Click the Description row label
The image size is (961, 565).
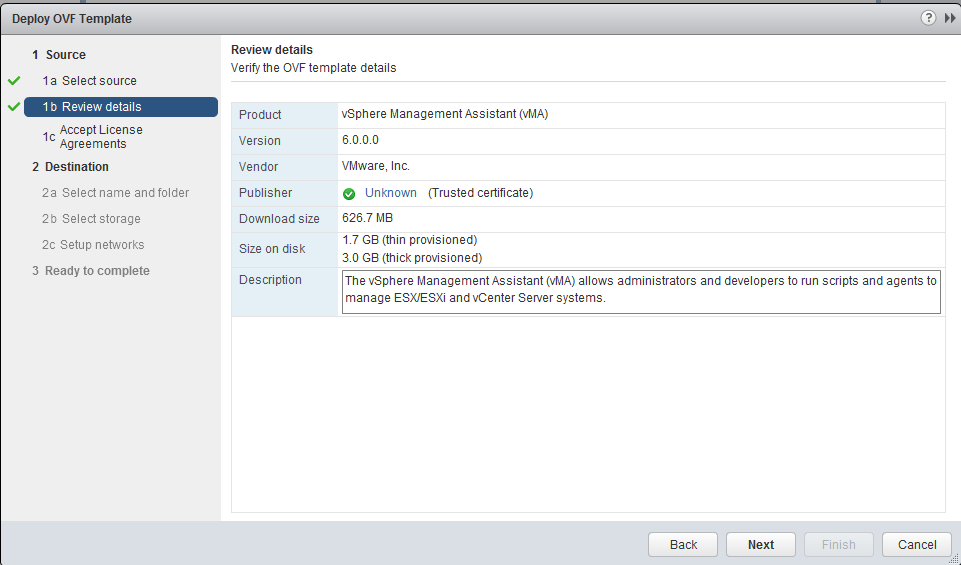[x=270, y=279]
